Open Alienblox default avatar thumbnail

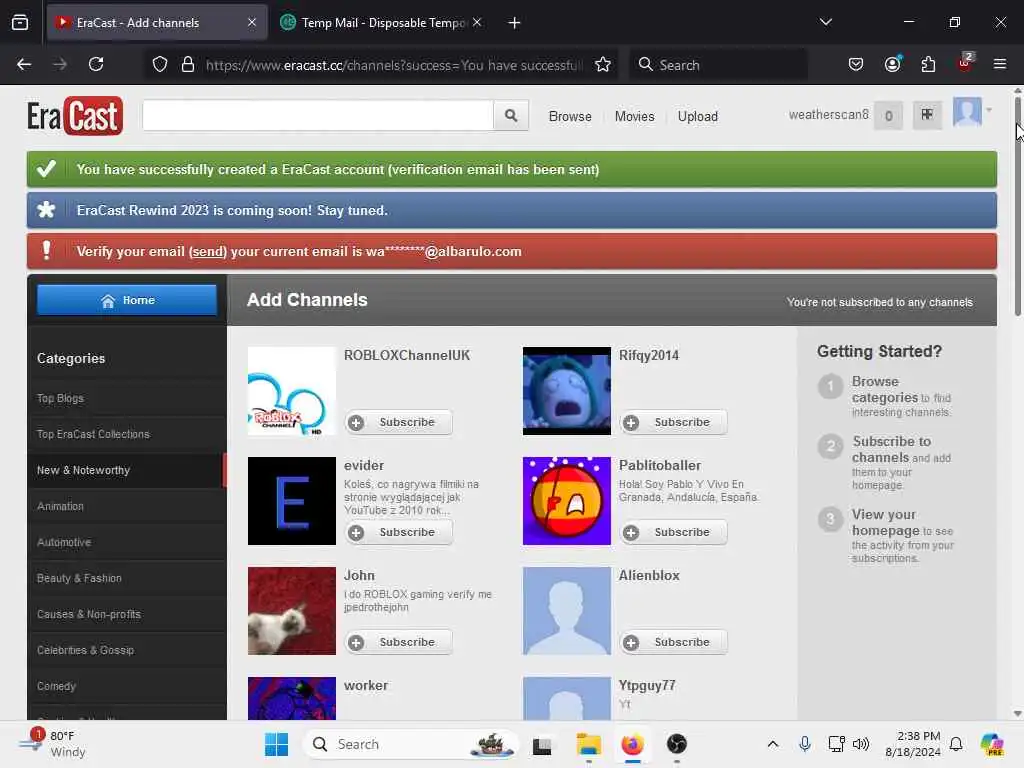point(567,611)
